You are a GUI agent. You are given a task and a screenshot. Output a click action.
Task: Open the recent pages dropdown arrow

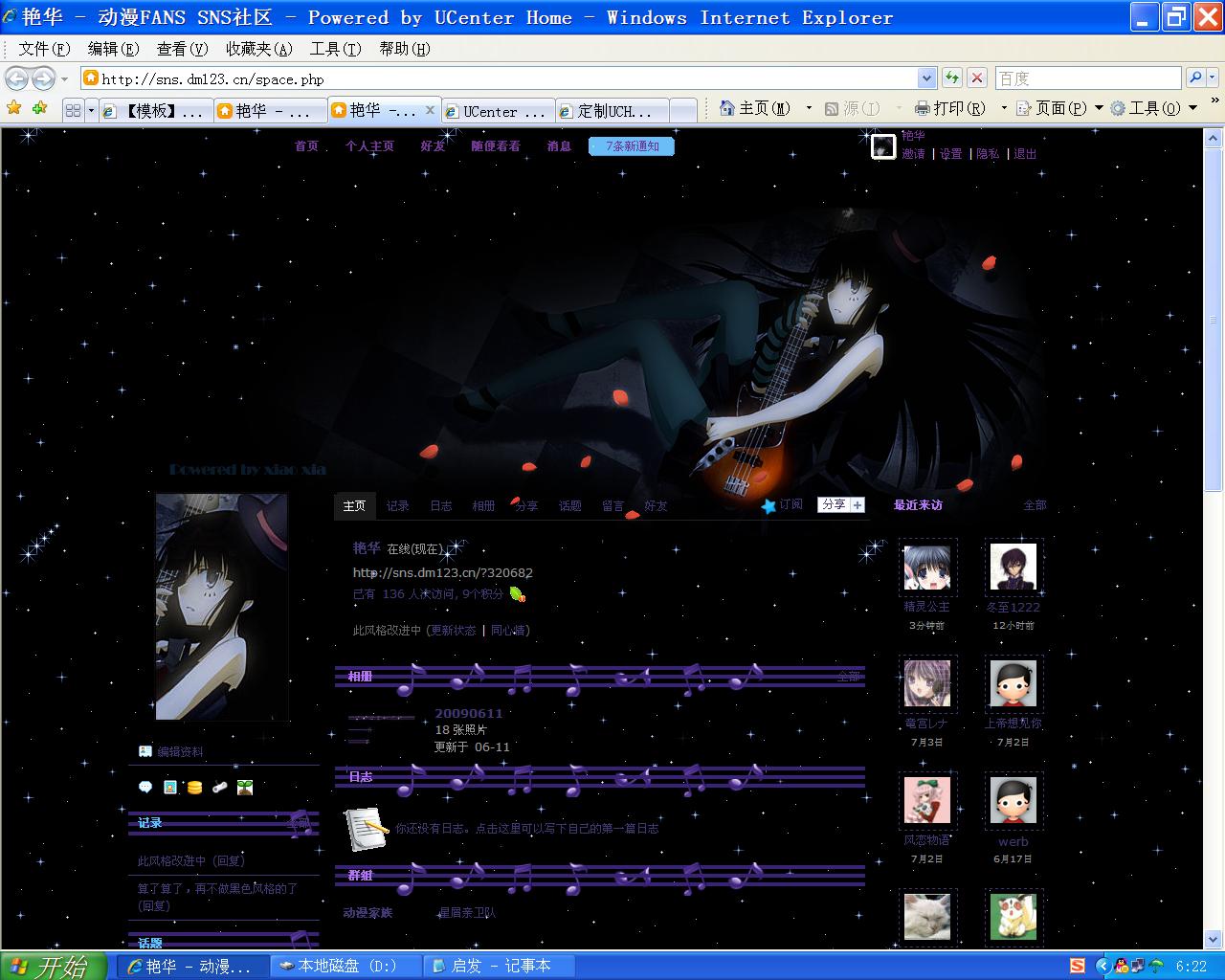point(65,79)
